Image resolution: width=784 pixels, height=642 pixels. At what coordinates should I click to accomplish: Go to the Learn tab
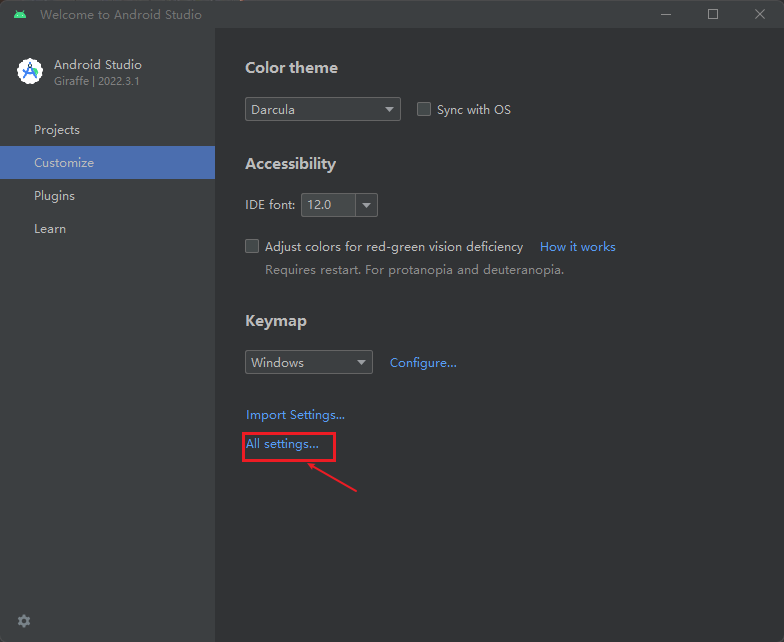[x=50, y=229]
